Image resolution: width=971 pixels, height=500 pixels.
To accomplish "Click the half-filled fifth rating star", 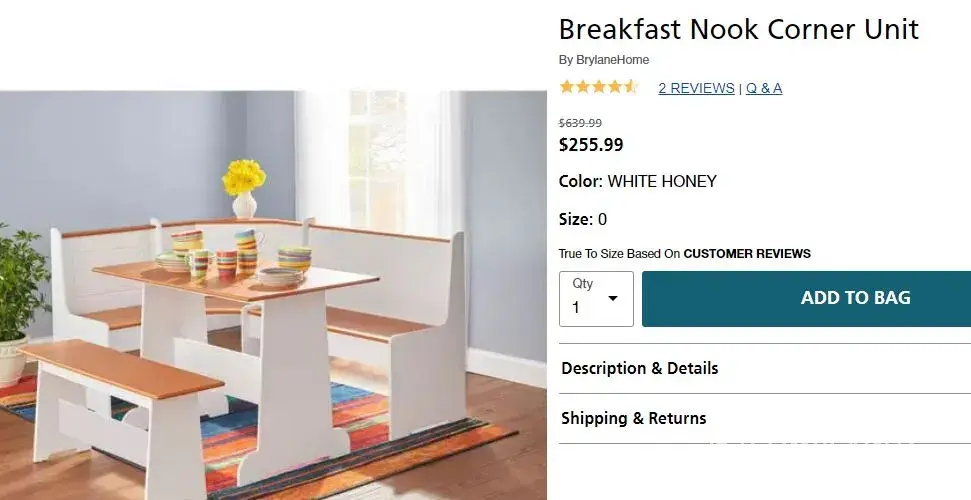I will [x=631, y=87].
